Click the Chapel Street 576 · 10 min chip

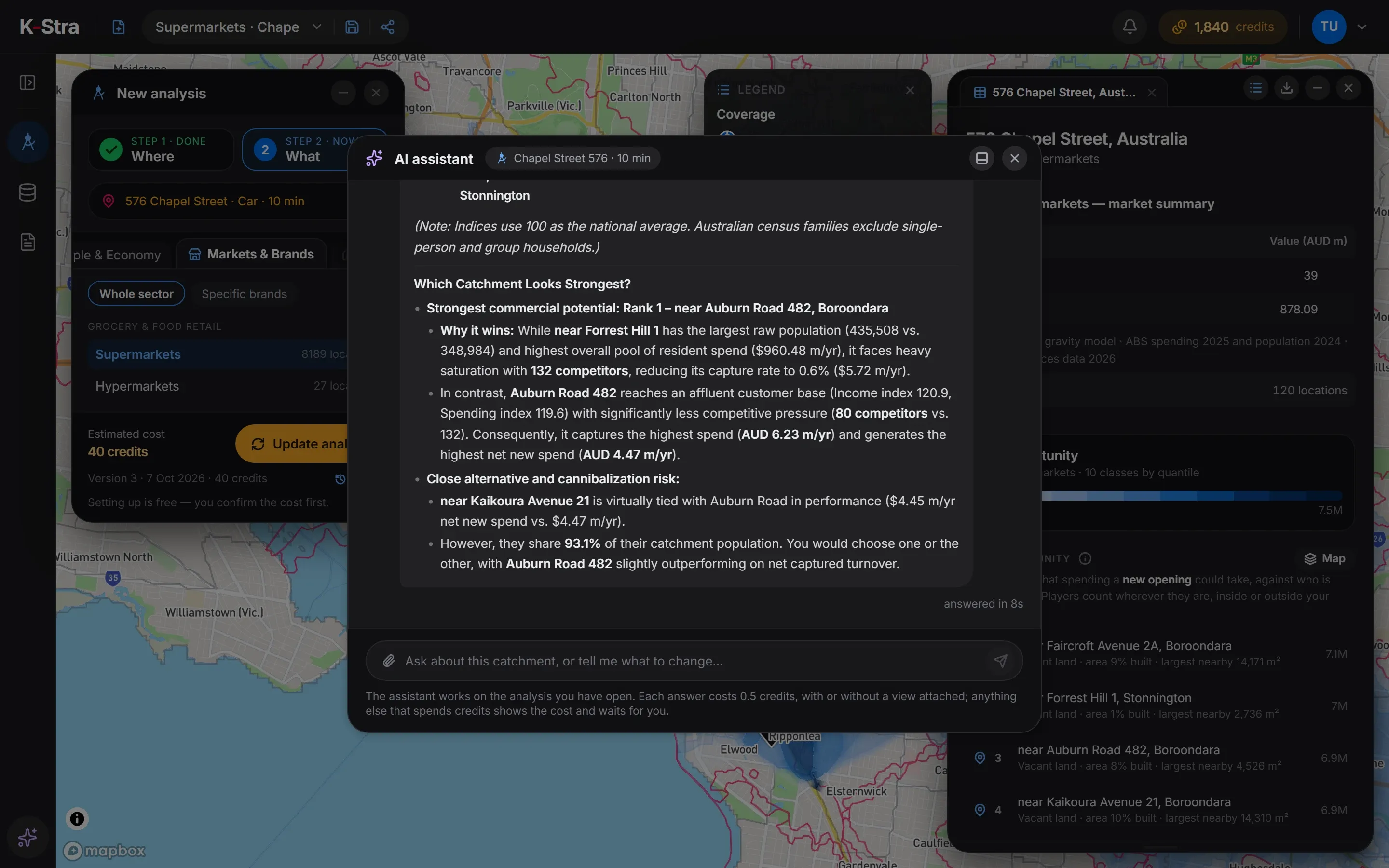click(573, 158)
